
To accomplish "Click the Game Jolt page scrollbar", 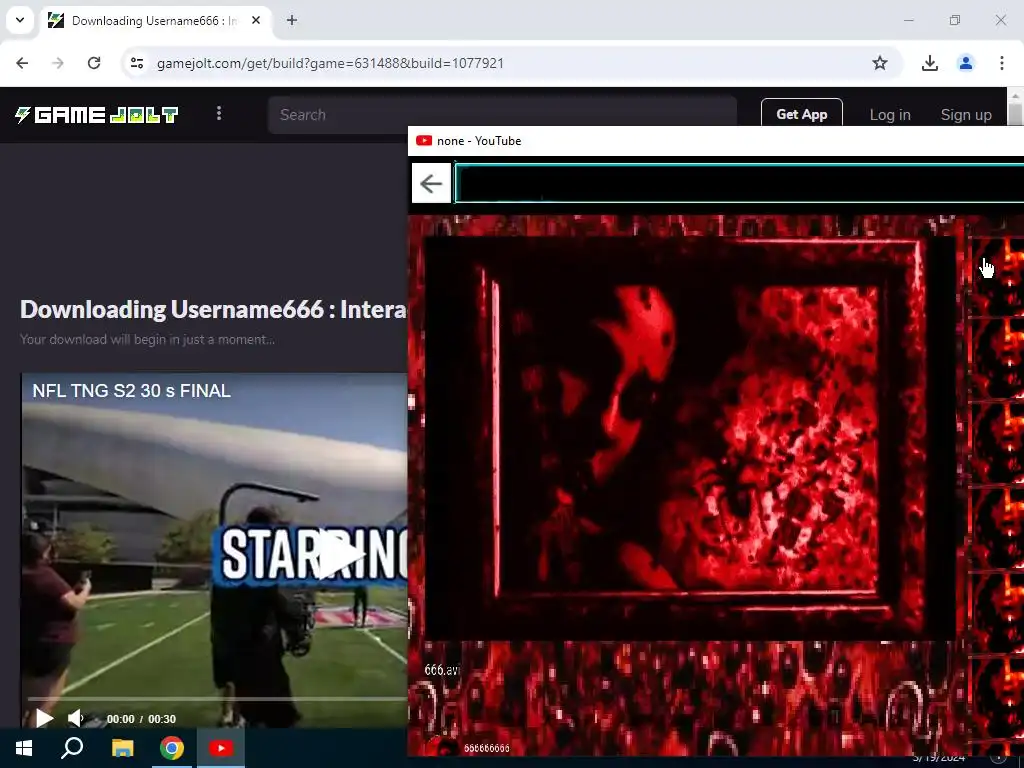I will 1015,114.
